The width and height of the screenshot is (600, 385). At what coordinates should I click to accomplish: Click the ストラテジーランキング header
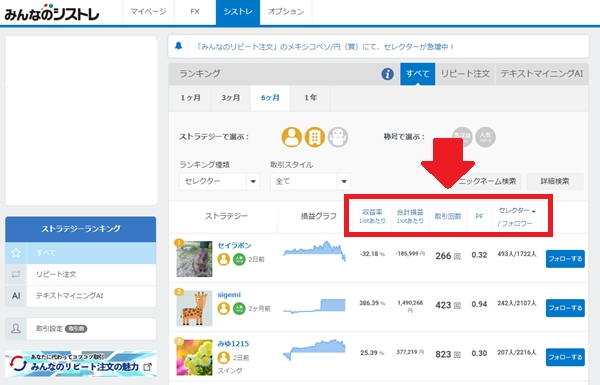pyautogui.click(x=81, y=229)
